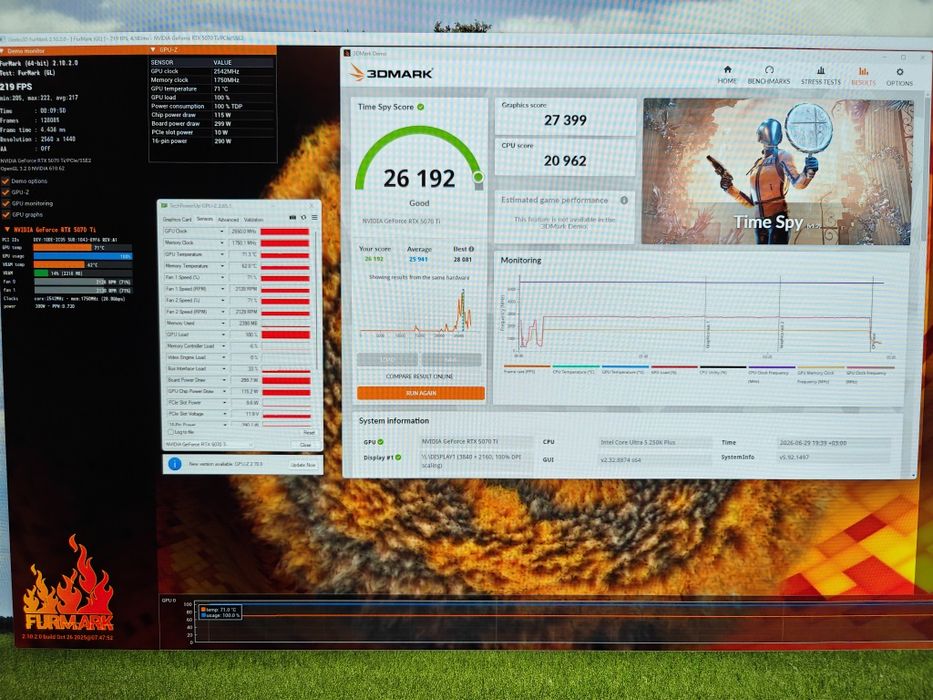Collapse the GPU-Z sensor panel header in FurMark

(x=153, y=50)
